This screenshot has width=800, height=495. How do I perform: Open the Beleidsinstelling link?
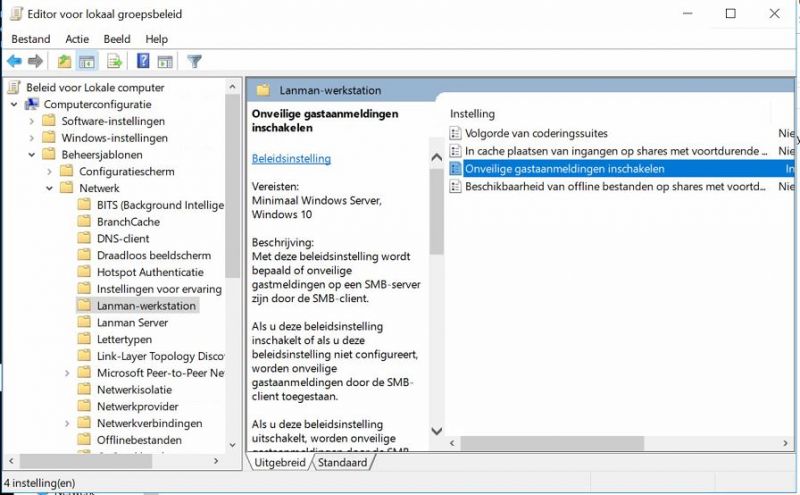[291, 159]
